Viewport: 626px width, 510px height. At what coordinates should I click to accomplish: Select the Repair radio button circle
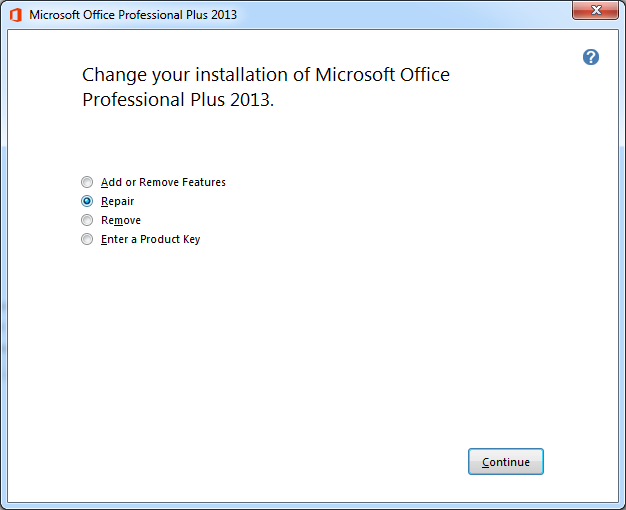87,201
